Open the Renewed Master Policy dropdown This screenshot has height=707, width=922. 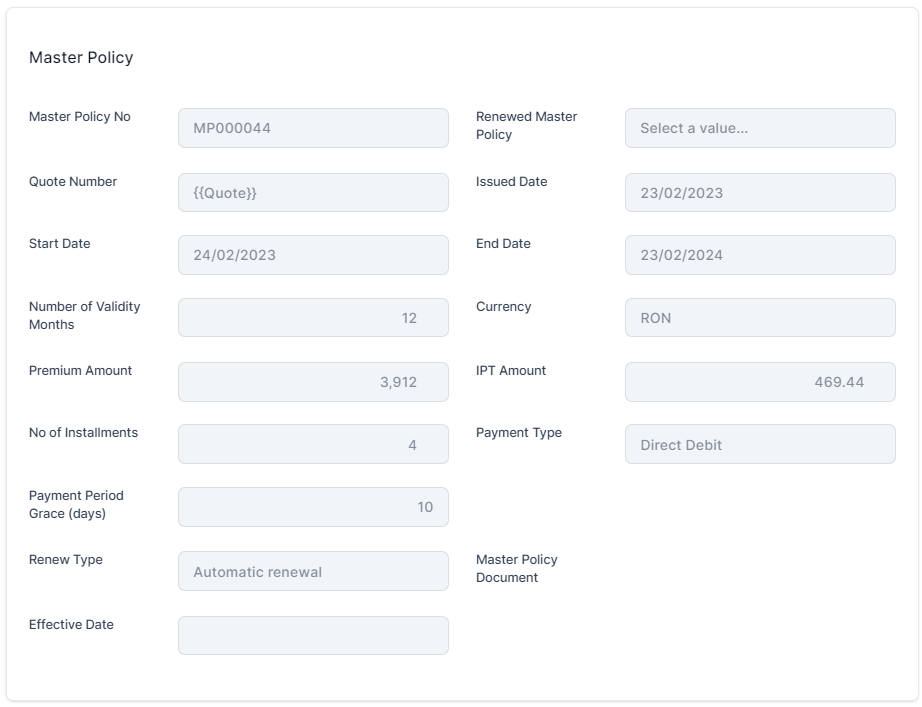[760, 128]
